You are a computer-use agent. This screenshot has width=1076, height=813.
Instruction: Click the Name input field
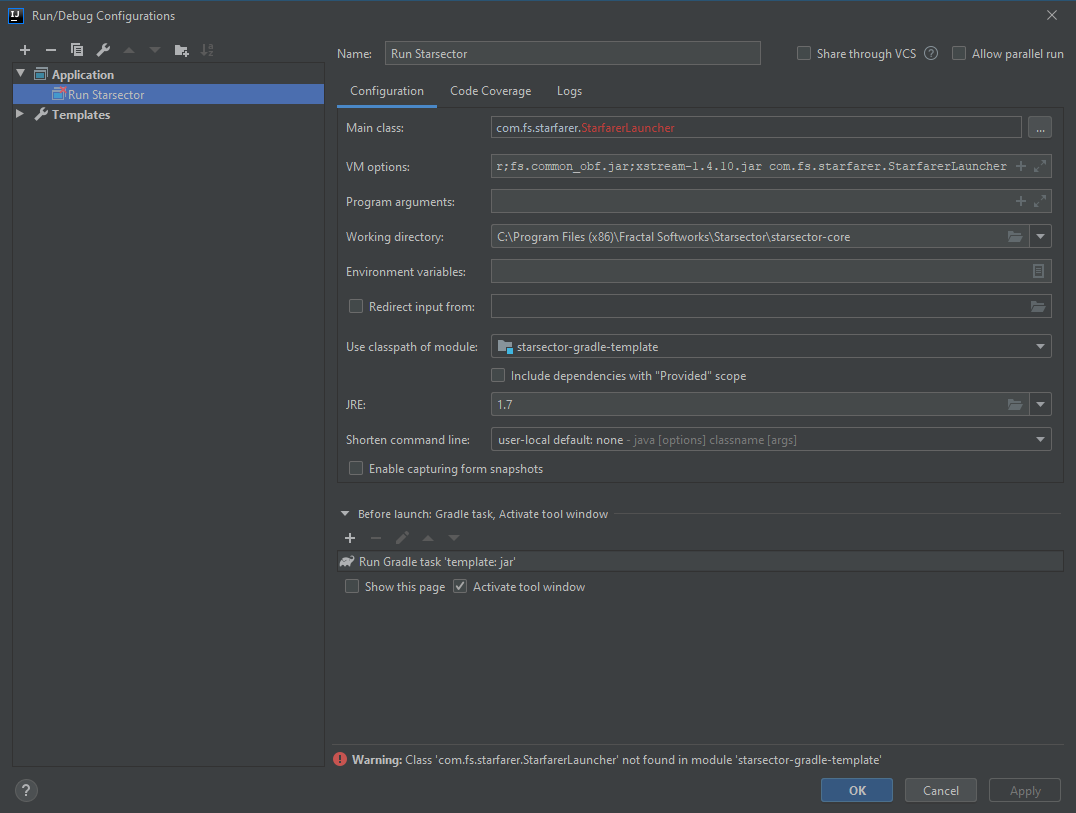pyautogui.click(x=572, y=54)
